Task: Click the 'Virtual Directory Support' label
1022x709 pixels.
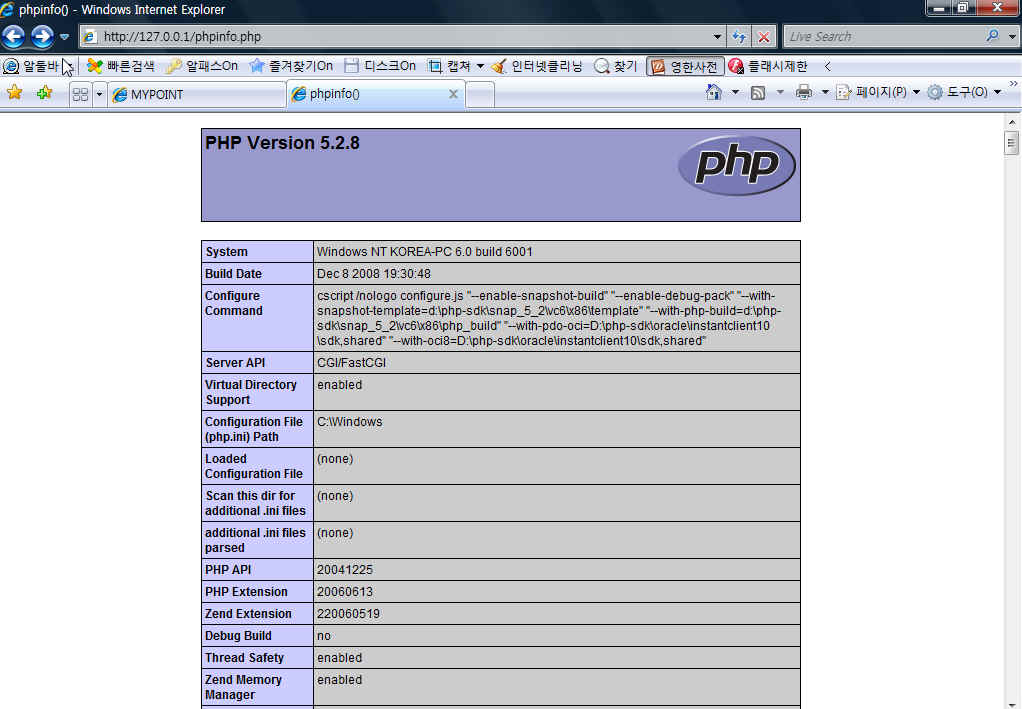Action: tap(250, 392)
